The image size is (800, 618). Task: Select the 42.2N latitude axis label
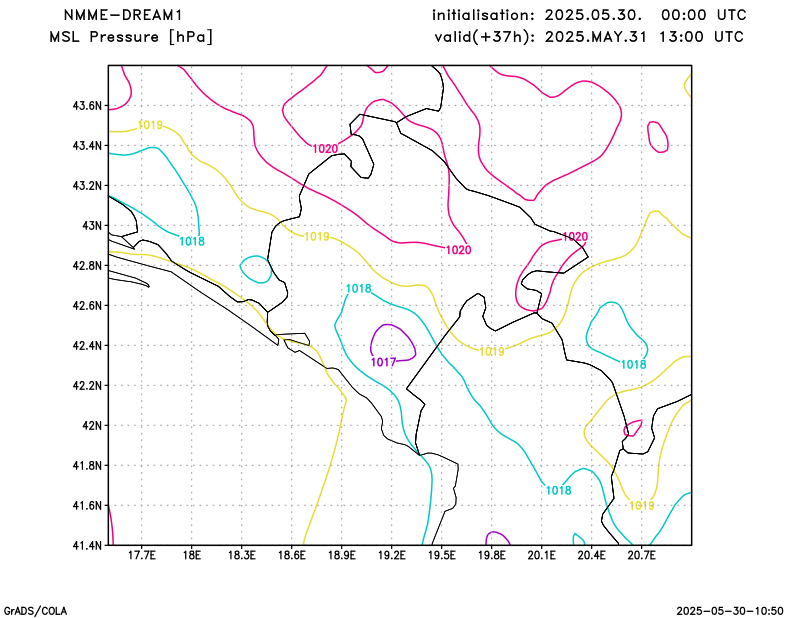coord(87,386)
